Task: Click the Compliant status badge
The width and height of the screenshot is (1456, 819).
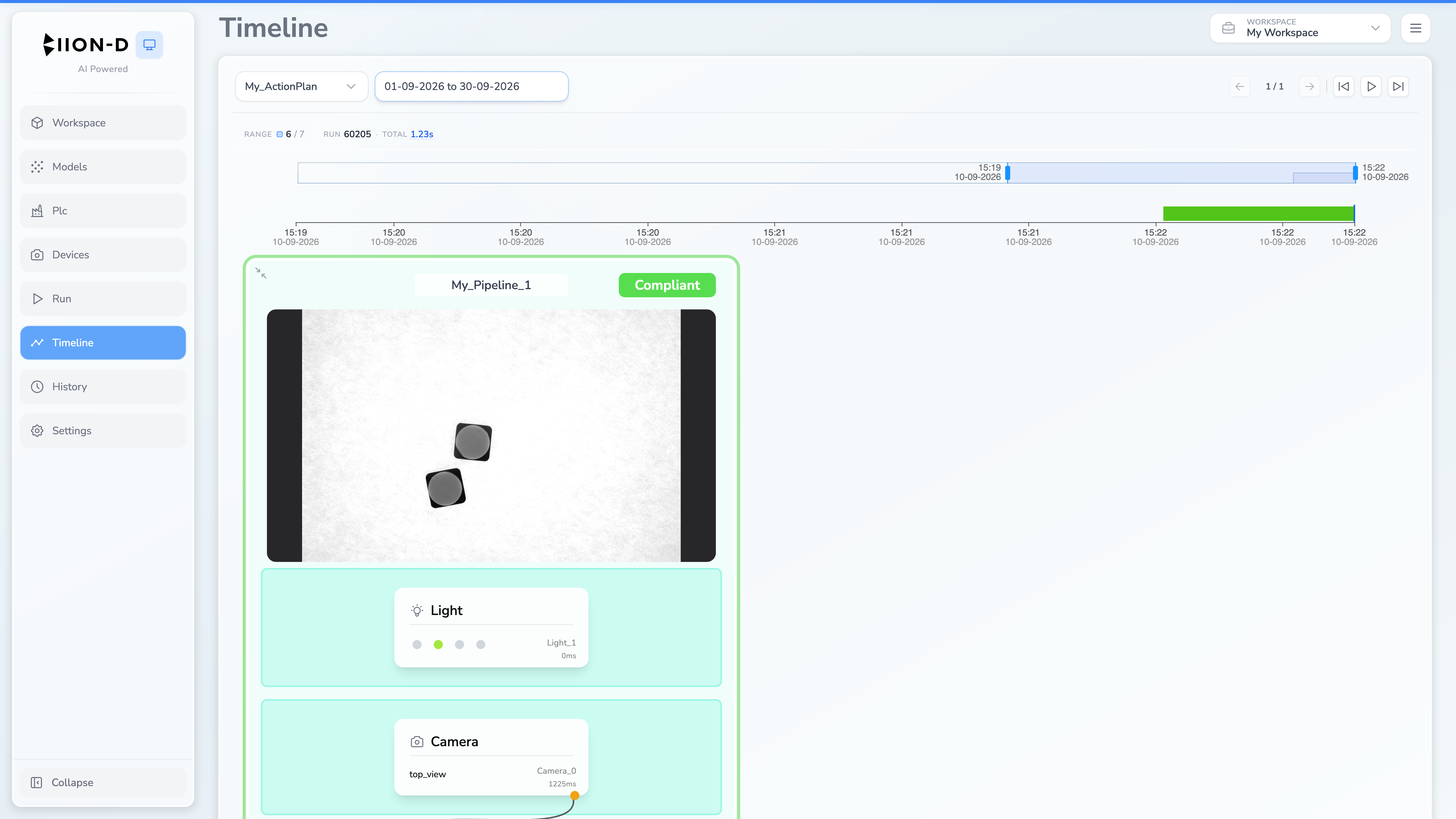Action: coord(667,285)
